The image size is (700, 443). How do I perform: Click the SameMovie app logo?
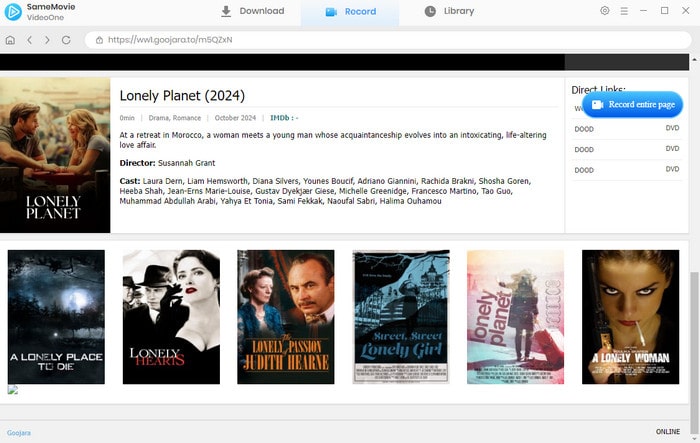point(13,12)
